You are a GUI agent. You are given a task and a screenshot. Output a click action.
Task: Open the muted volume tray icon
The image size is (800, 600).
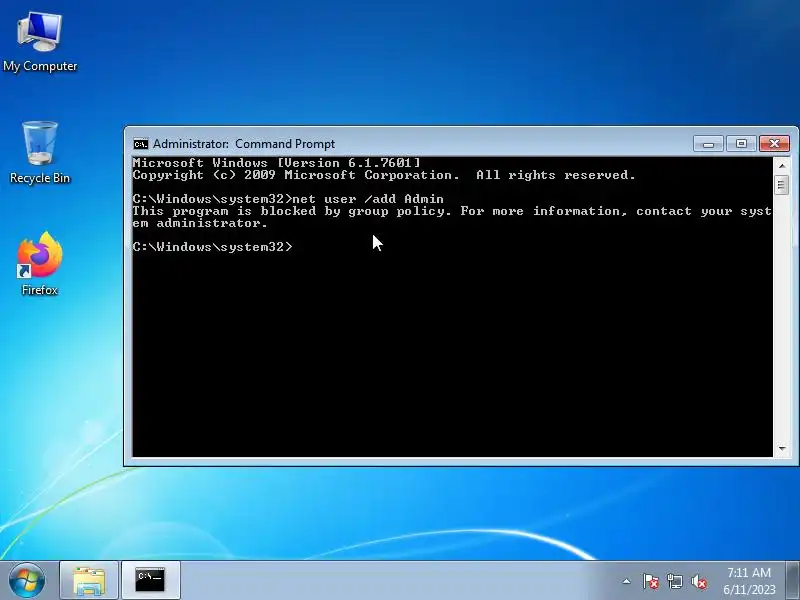pyautogui.click(x=699, y=581)
